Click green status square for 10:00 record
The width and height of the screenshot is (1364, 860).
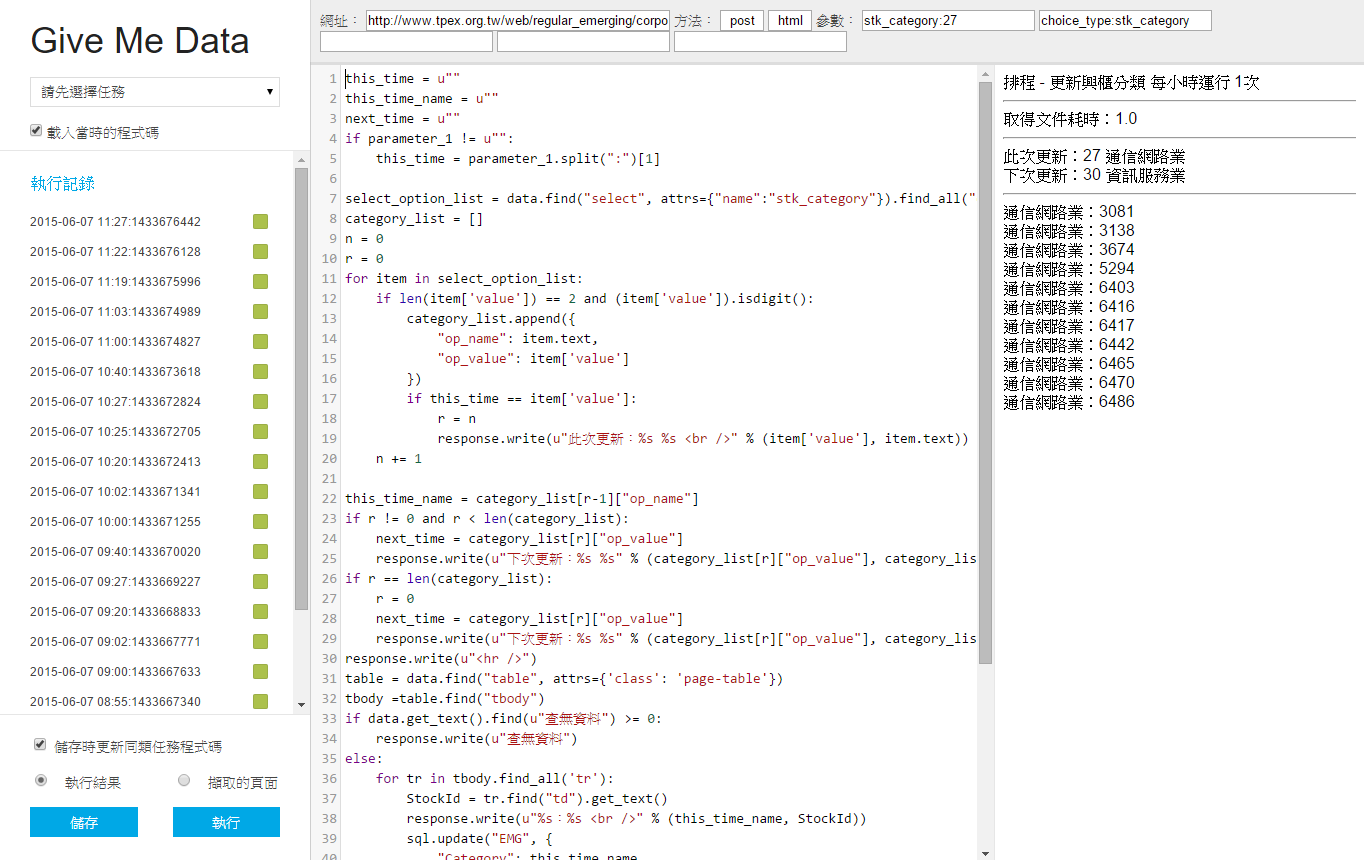(260, 522)
